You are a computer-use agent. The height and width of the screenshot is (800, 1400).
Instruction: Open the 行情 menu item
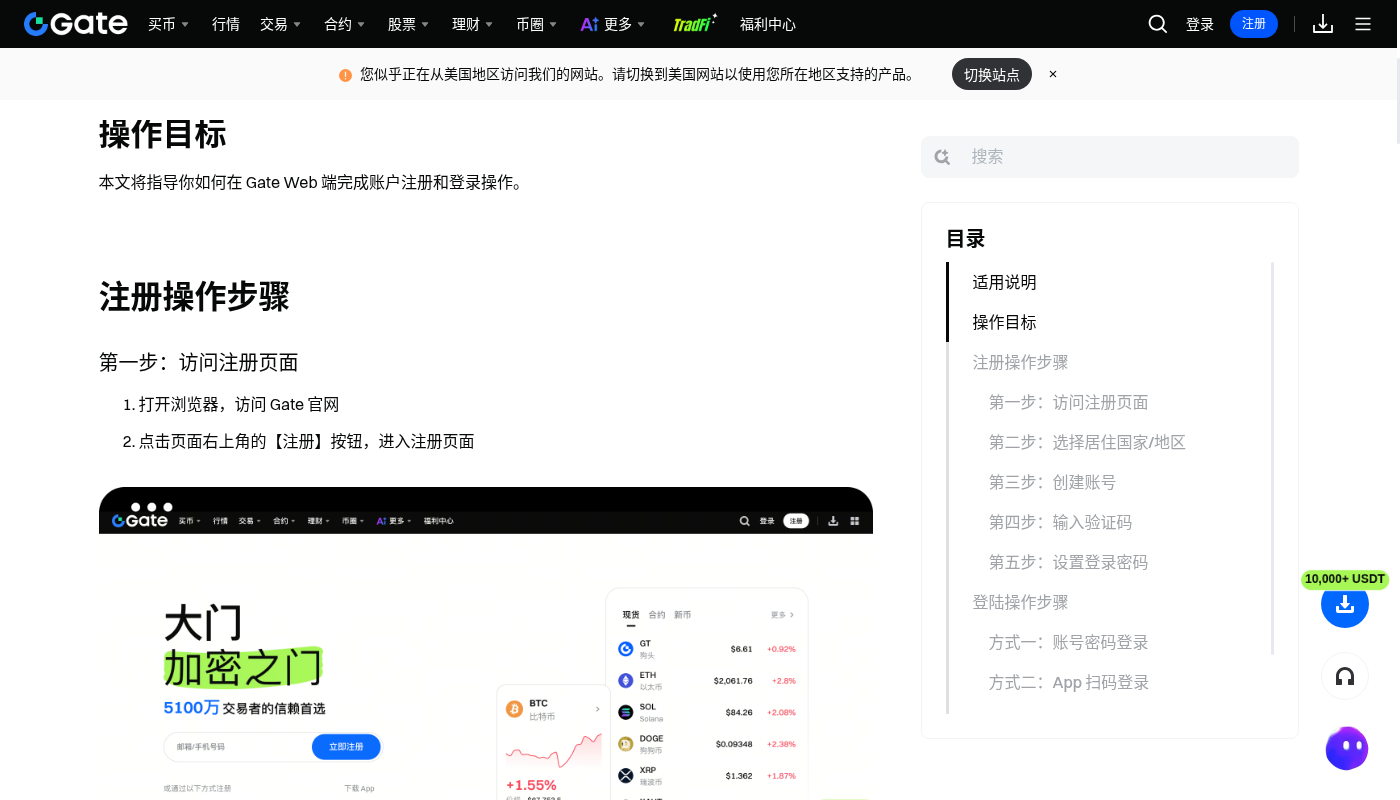[x=226, y=24]
